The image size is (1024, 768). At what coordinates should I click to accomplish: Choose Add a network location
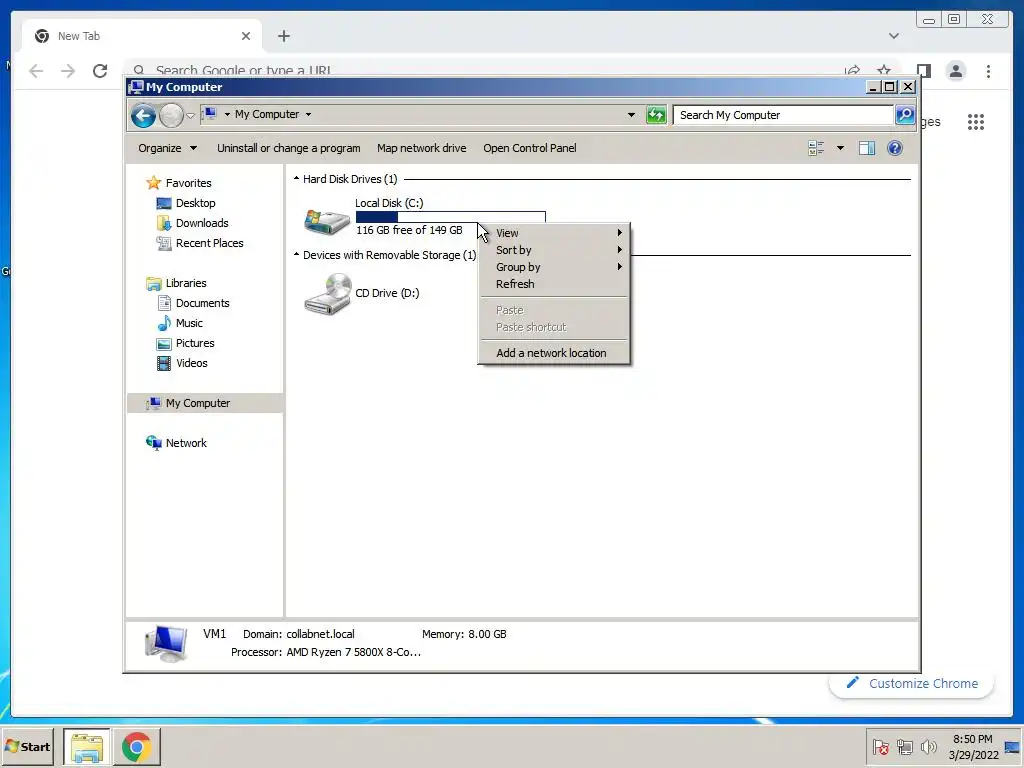click(x=554, y=353)
